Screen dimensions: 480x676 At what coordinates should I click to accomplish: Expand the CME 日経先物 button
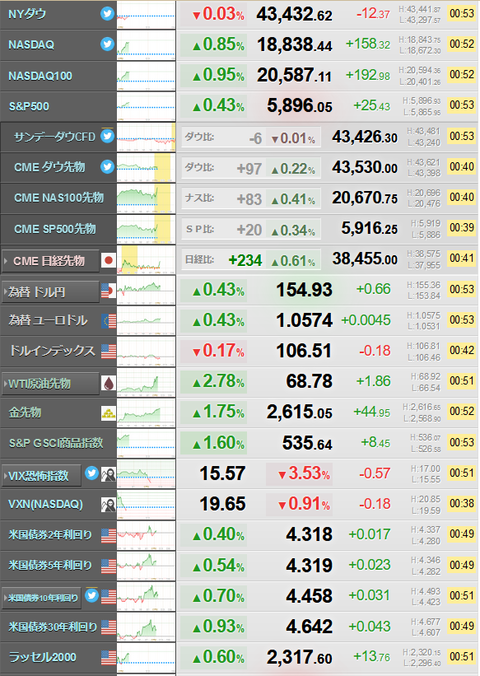50,261
